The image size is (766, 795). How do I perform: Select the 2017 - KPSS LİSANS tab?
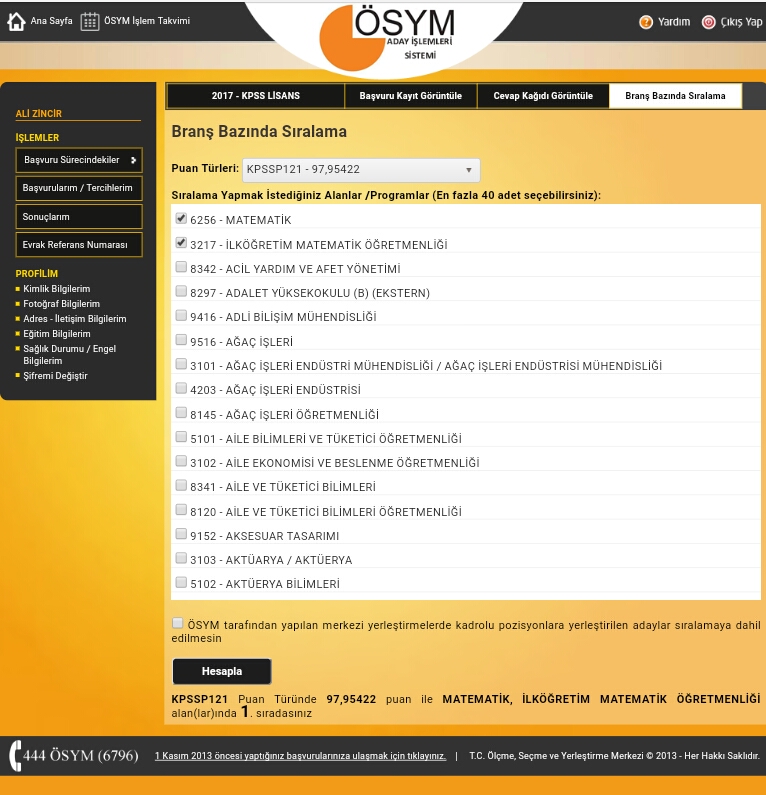click(x=256, y=96)
